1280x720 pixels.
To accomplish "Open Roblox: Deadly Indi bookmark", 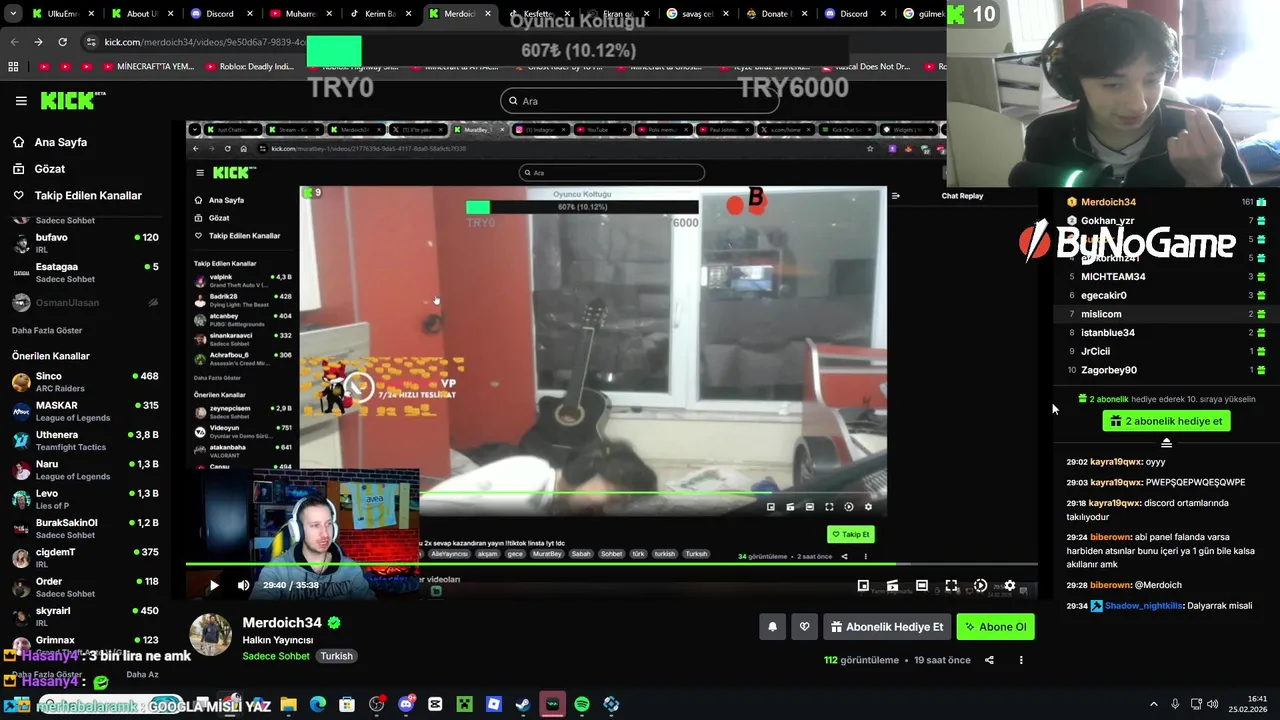I will [249, 67].
